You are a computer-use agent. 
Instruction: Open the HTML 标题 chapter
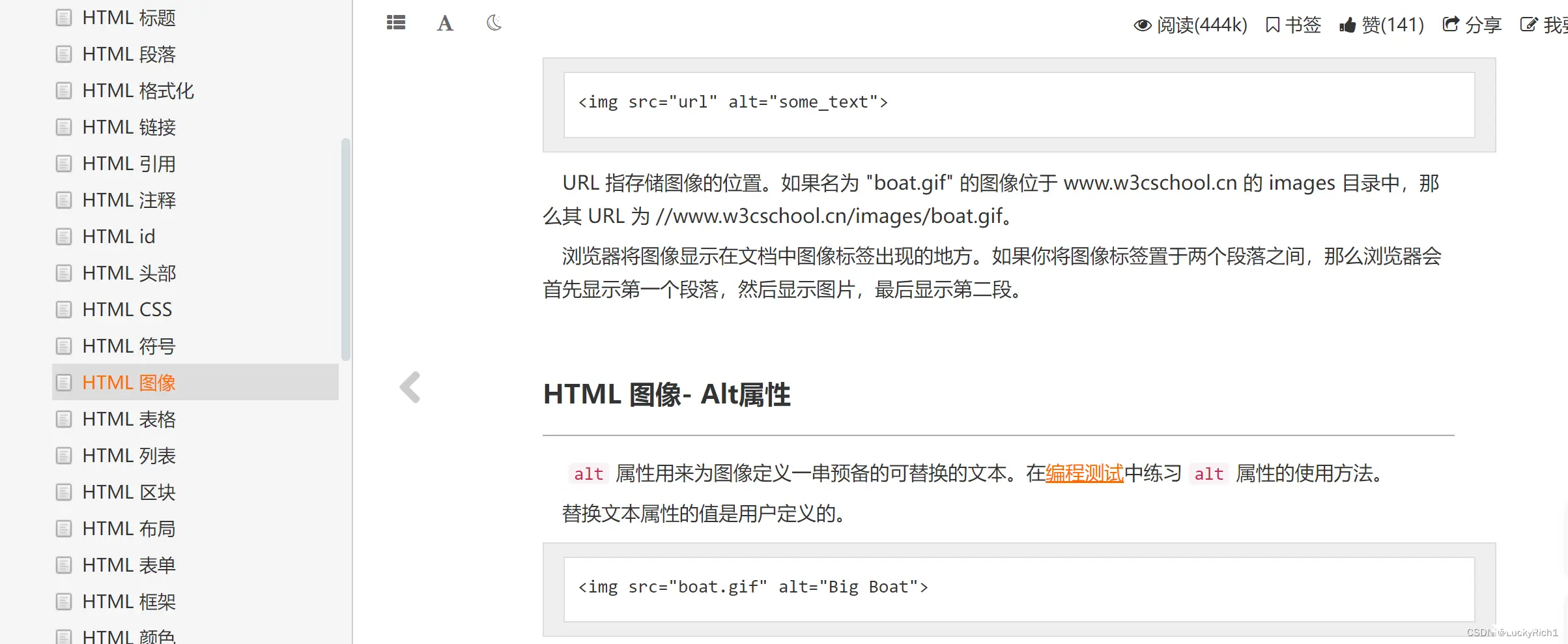(x=129, y=18)
